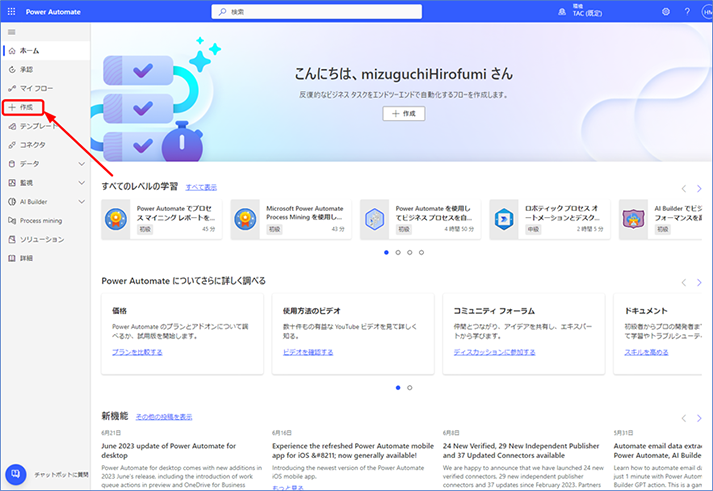713x491 pixels.
Task: Open the environment picker icon
Action: tap(562, 12)
